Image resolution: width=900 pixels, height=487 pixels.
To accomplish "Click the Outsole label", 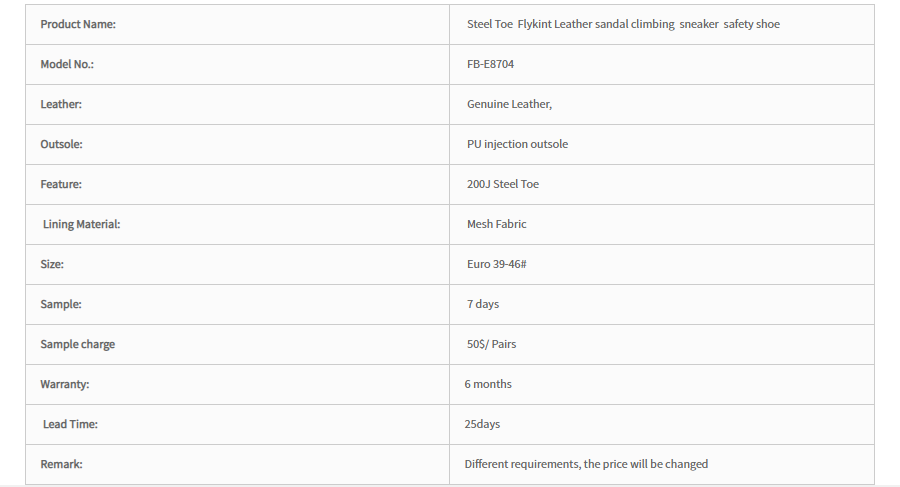I will tap(61, 144).
